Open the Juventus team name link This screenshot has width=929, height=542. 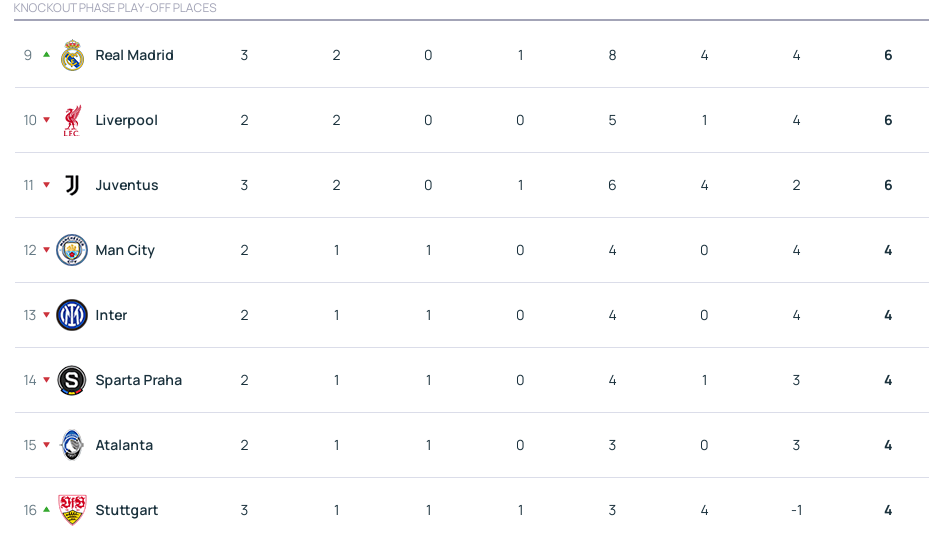pyautogui.click(x=127, y=185)
